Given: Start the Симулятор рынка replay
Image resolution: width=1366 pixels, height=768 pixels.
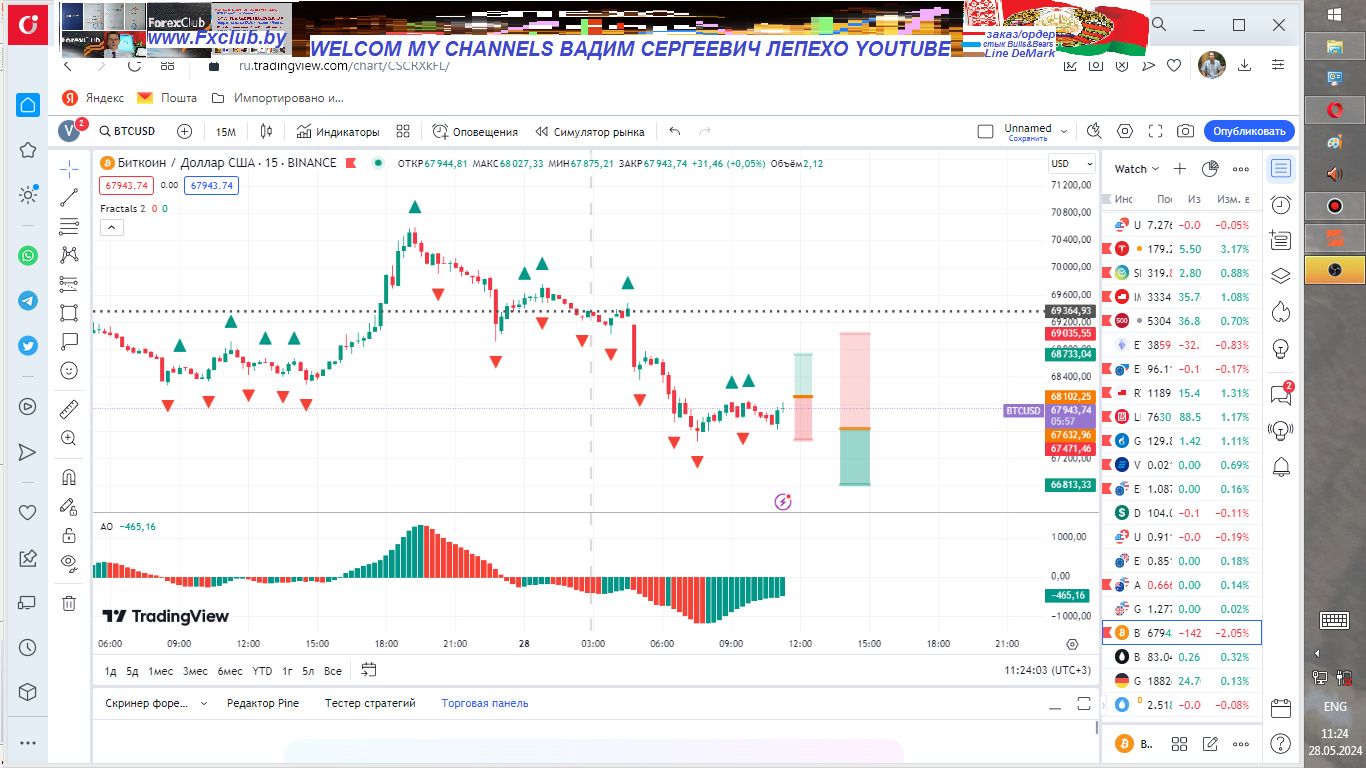Looking at the screenshot, I should pyautogui.click(x=590, y=131).
